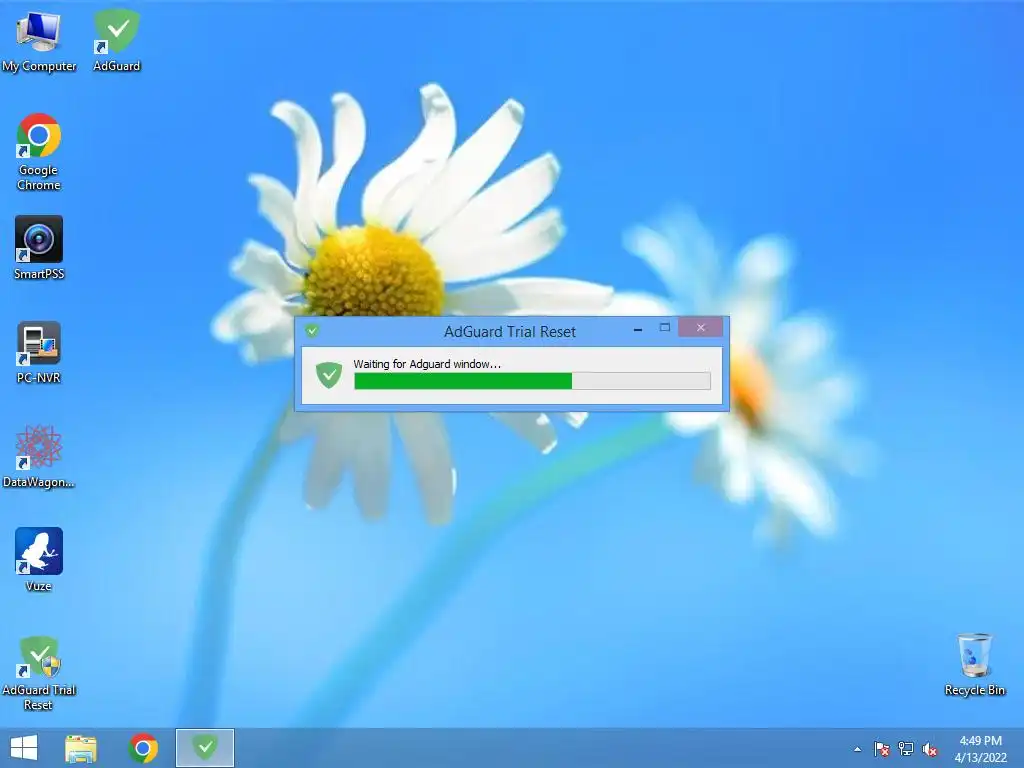Open the network status tray icon

pyautogui.click(x=906, y=749)
